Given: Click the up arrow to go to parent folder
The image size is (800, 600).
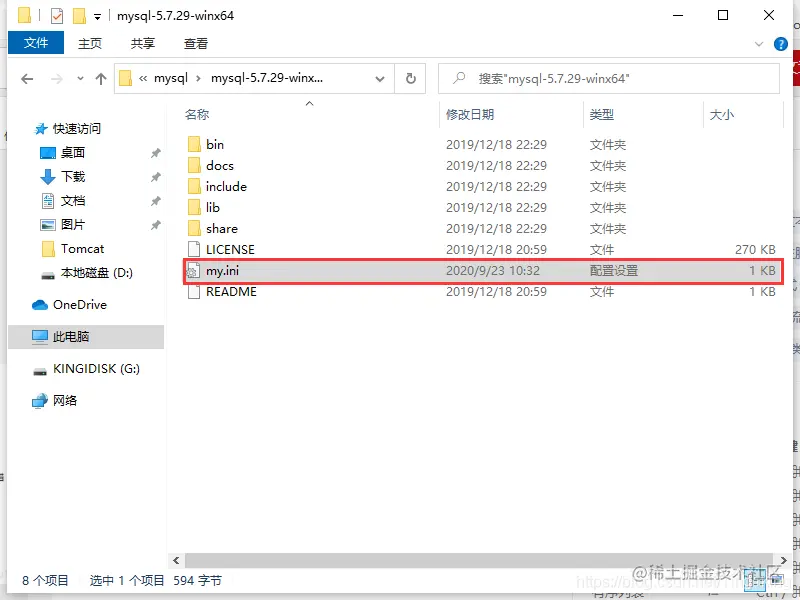Looking at the screenshot, I should click(x=103, y=78).
